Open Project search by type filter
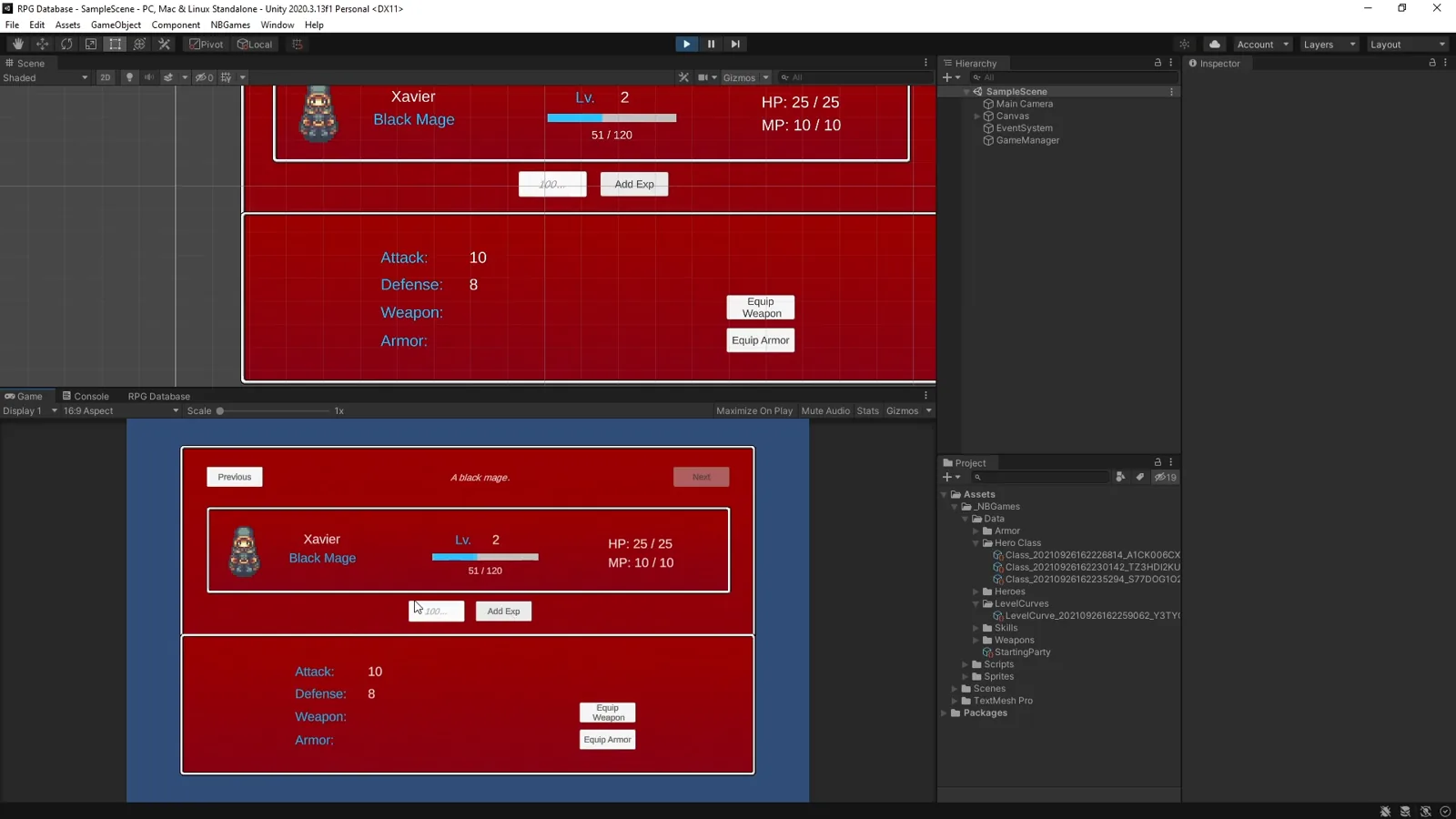1456x819 pixels. pyautogui.click(x=1120, y=477)
